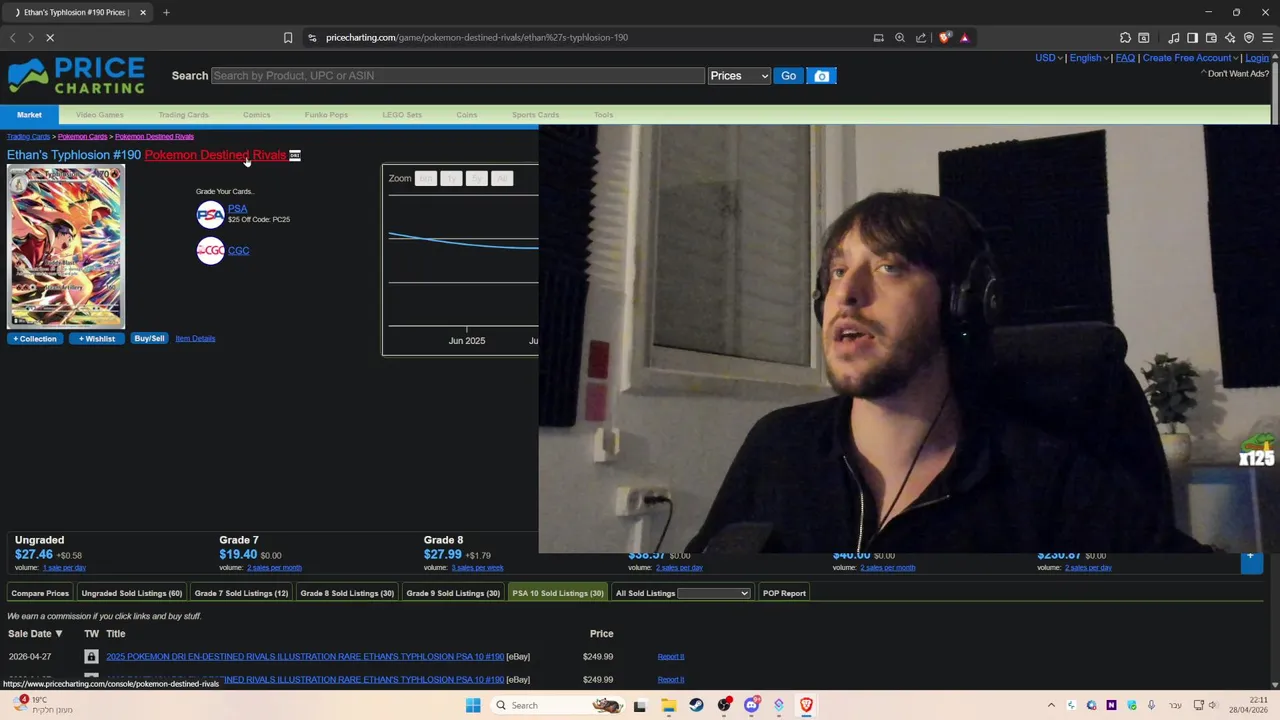Open Discord from the taskbar

(752, 705)
